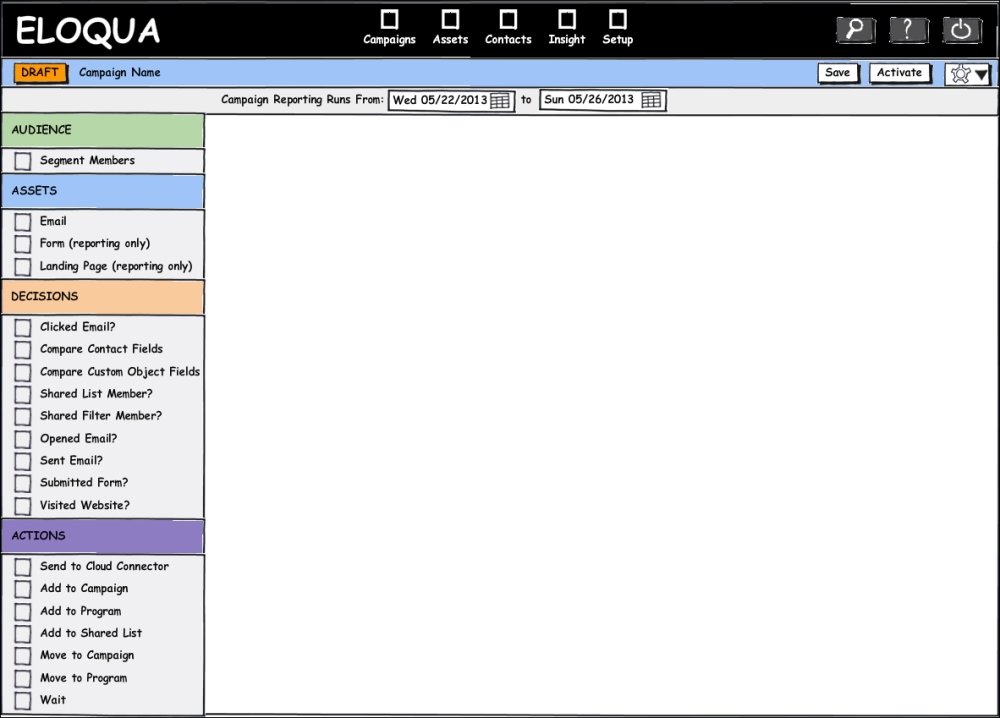Open the Insight menu label
This screenshot has width=1000, height=718.
point(567,40)
